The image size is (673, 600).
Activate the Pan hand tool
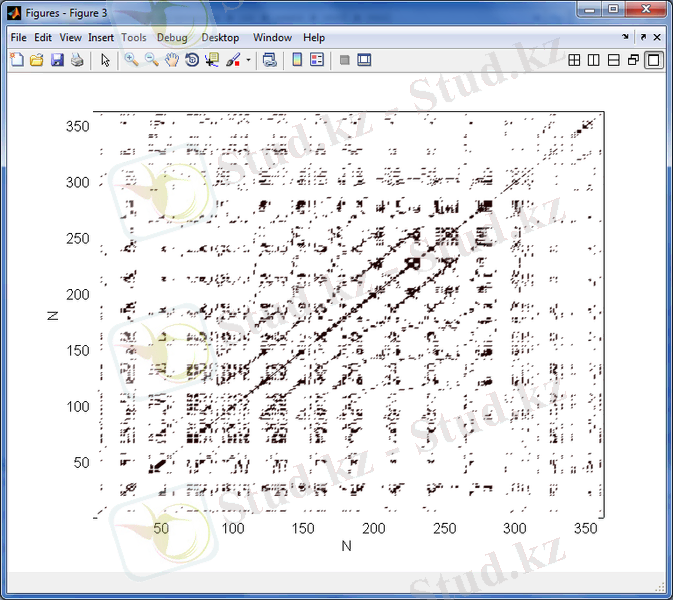[171, 60]
